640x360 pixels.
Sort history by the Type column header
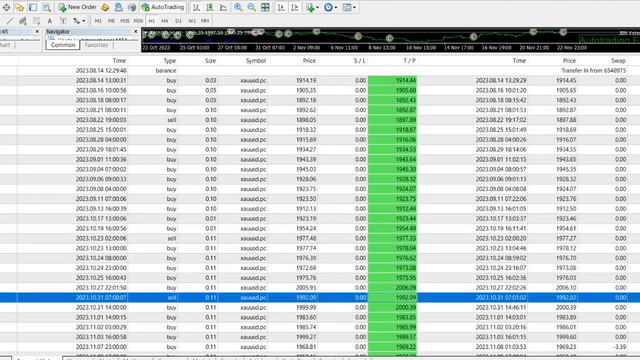pyautogui.click(x=169, y=60)
